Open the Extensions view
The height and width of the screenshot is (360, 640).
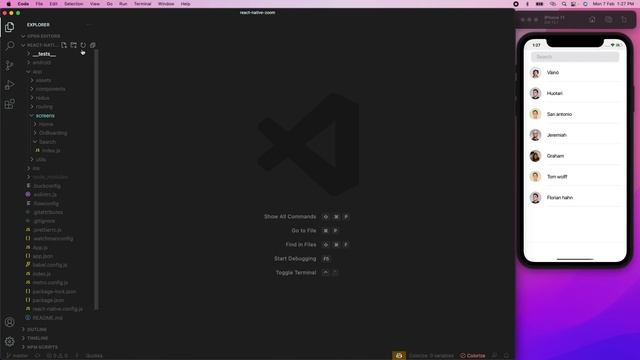(9, 104)
